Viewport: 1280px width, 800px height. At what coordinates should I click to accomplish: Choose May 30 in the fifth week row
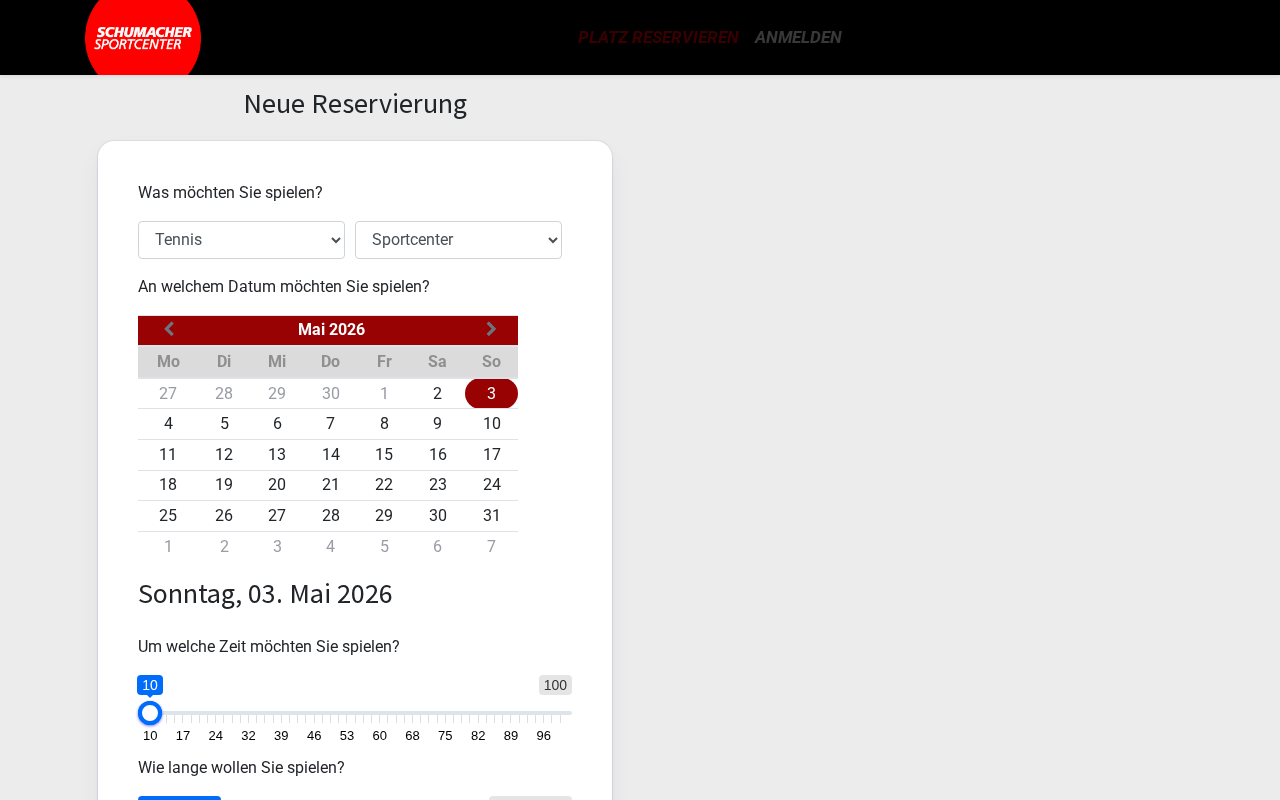point(437,516)
